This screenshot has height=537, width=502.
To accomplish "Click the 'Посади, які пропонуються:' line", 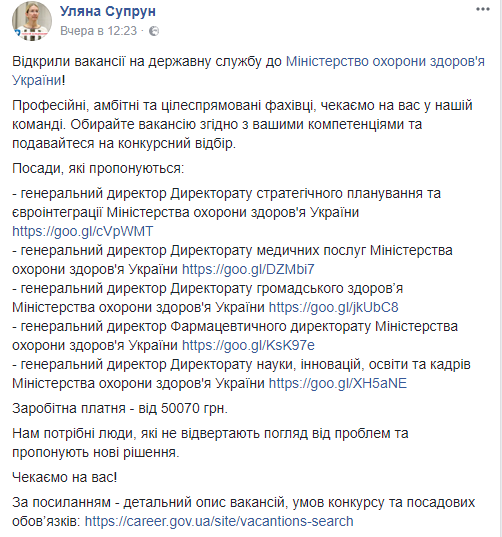I will pyautogui.click(x=98, y=168).
